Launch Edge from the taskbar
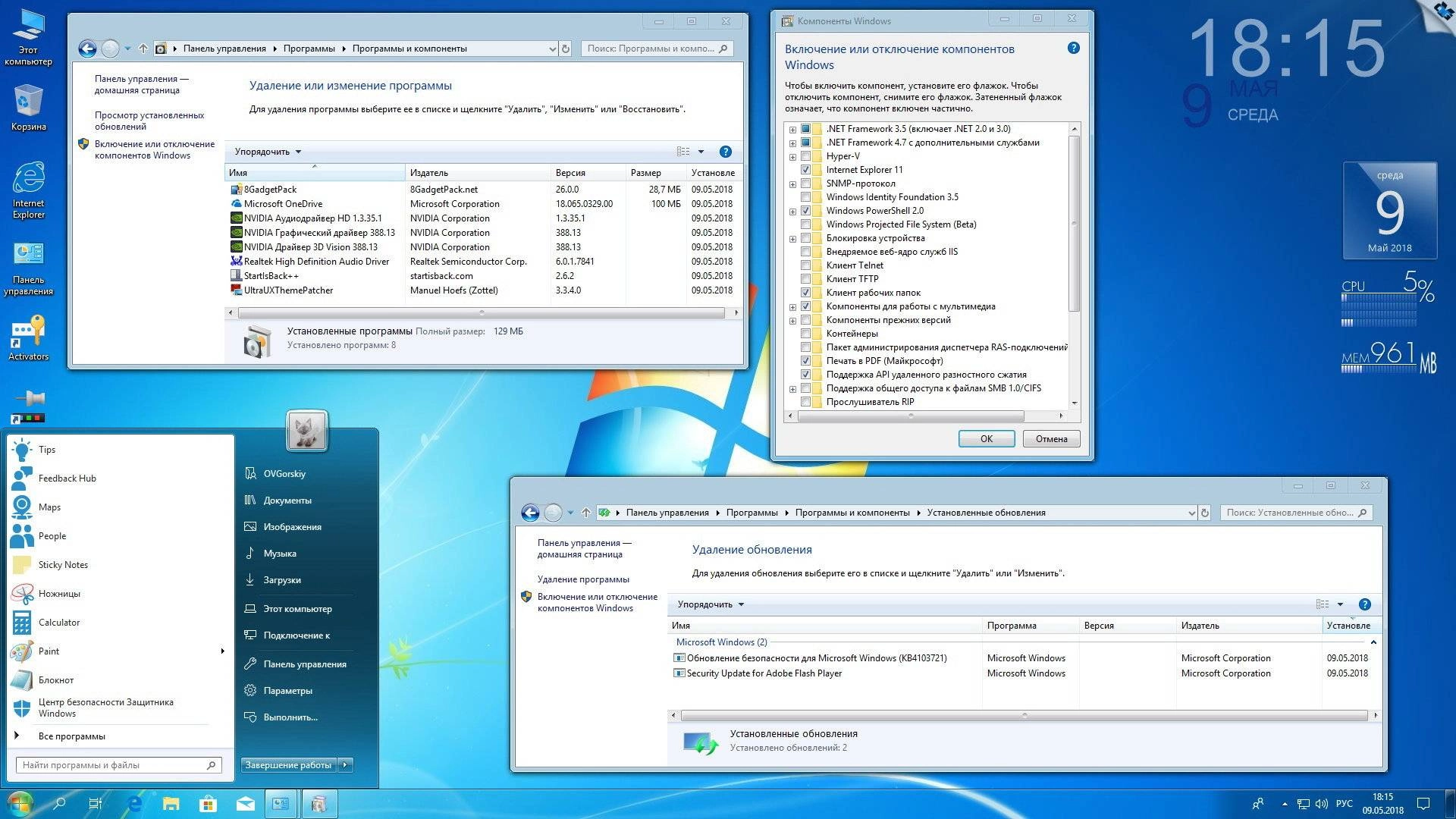The width and height of the screenshot is (1456, 819). pos(134,804)
